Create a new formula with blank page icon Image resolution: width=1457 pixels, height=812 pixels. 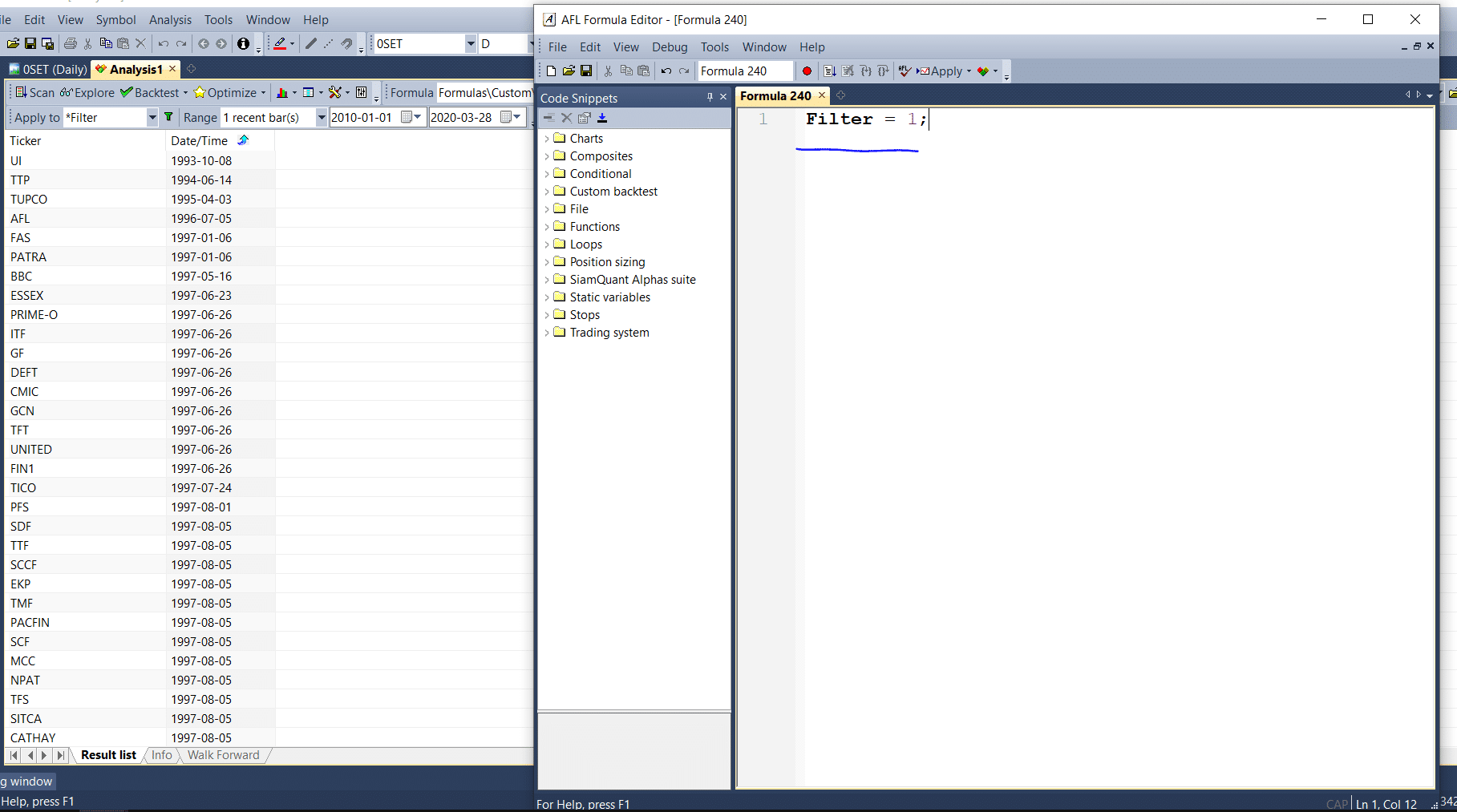[552, 71]
